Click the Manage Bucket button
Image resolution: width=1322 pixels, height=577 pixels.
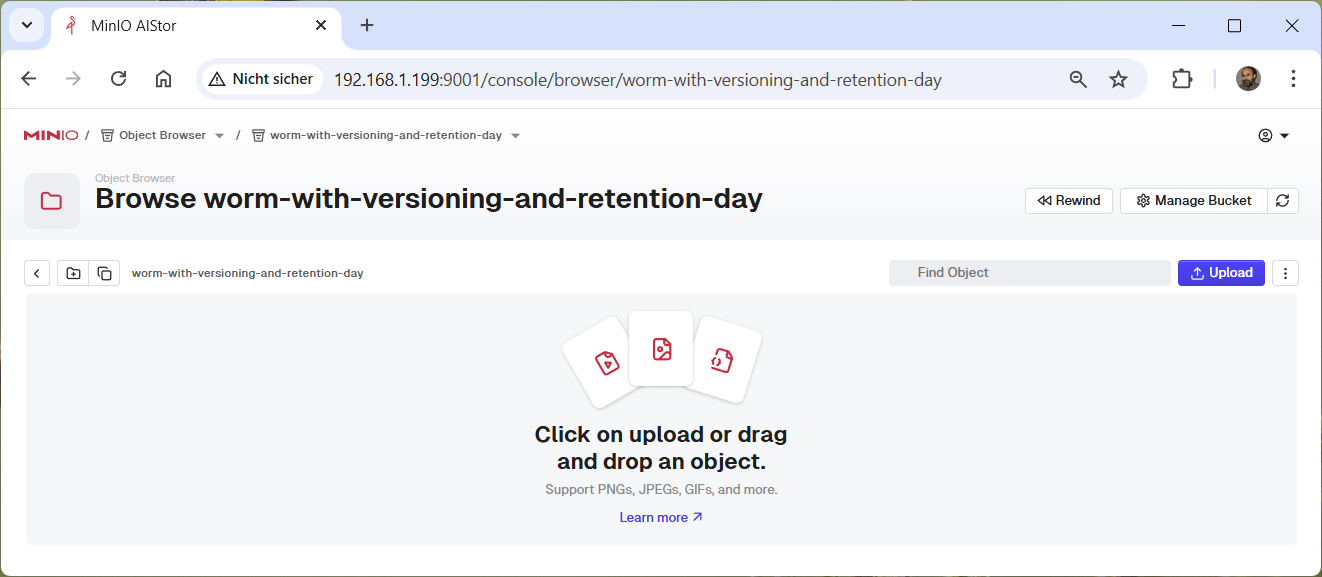pyautogui.click(x=1193, y=201)
